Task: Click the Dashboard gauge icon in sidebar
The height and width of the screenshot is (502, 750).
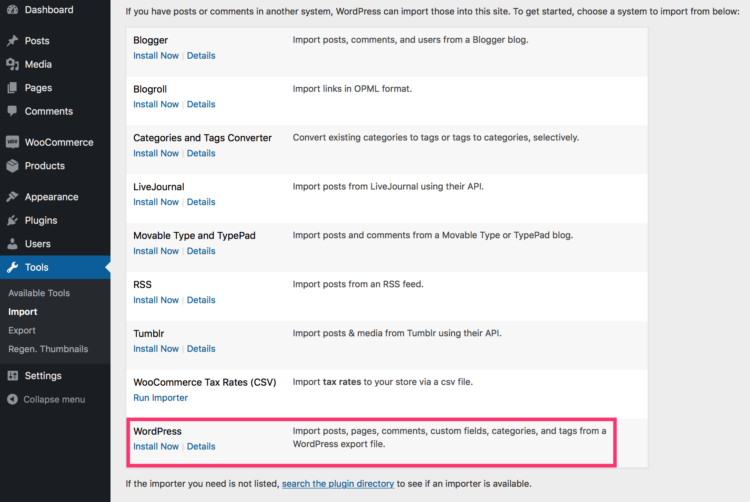Action: tap(12, 10)
